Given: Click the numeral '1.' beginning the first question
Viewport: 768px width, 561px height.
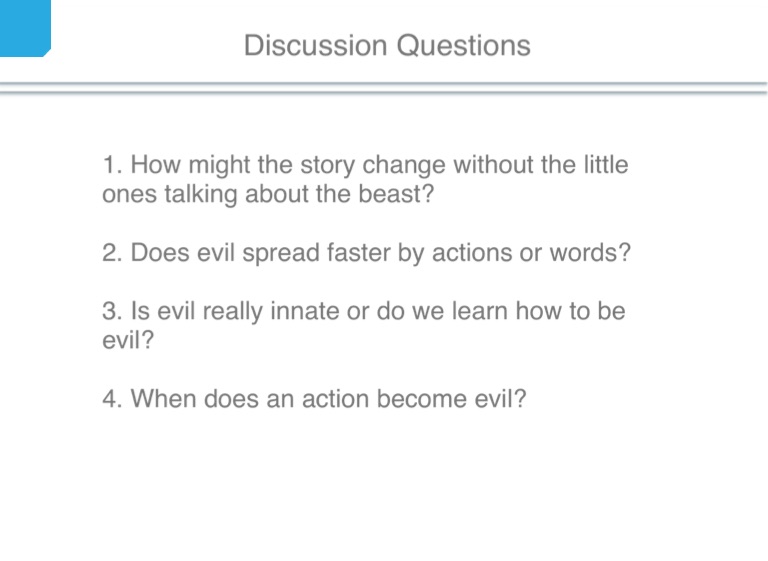Looking at the screenshot, I should [x=112, y=165].
